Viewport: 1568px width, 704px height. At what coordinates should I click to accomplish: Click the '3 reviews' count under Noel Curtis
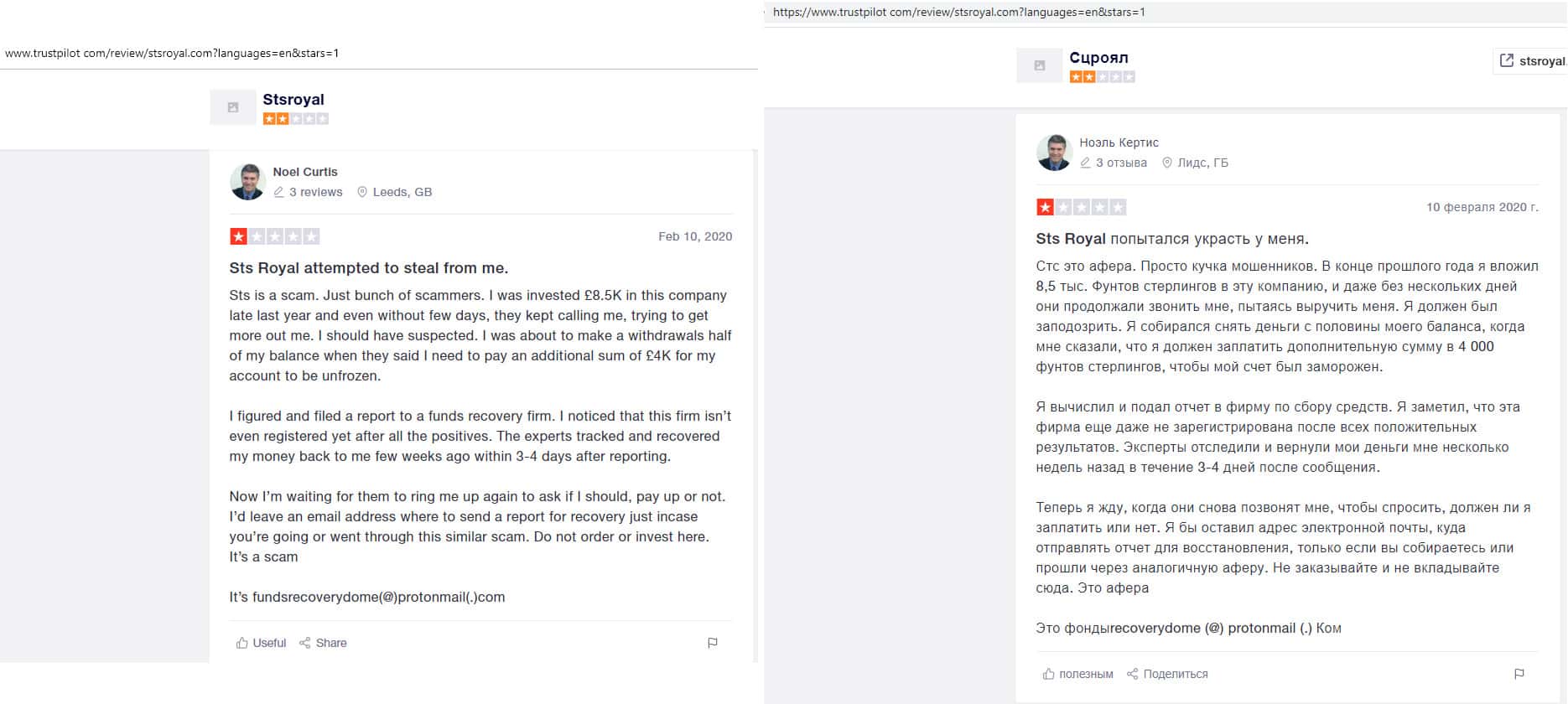tap(315, 192)
